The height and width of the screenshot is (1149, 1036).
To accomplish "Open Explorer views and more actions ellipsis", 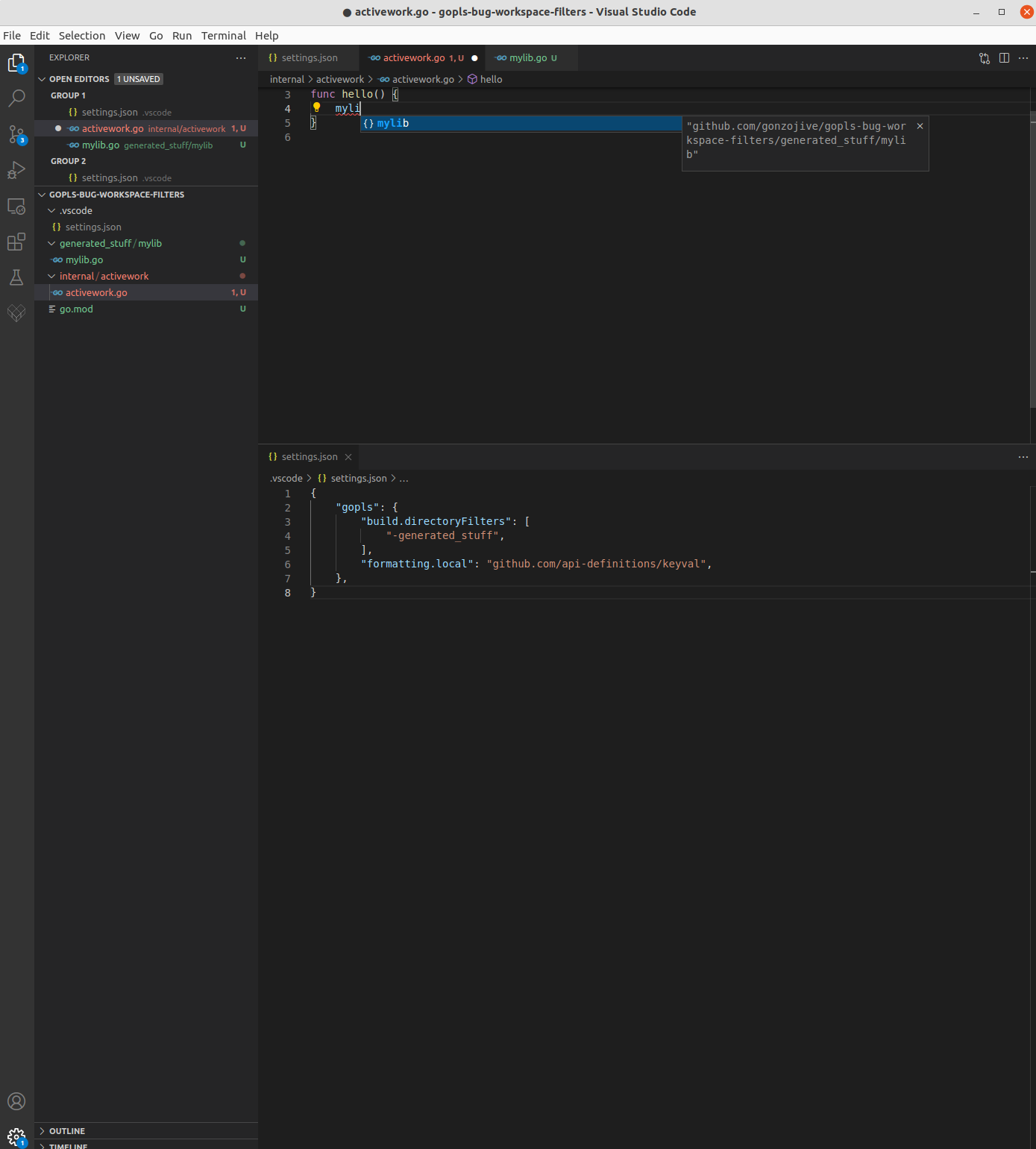I will tap(241, 57).
